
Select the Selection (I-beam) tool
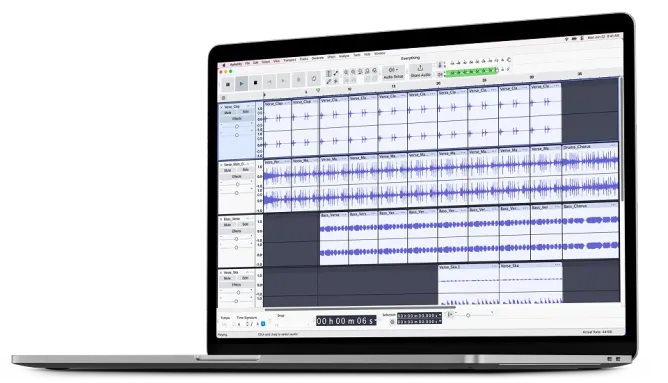point(328,74)
